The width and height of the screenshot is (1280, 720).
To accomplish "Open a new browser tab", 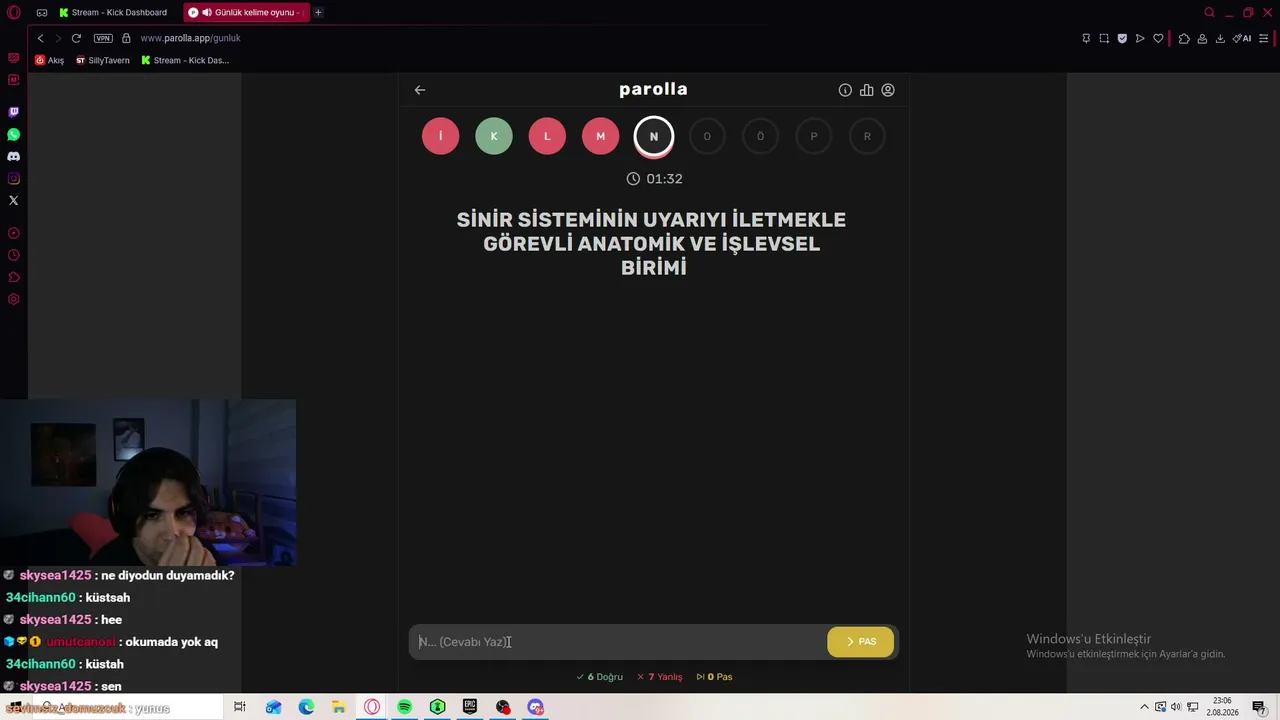I will click(x=318, y=13).
